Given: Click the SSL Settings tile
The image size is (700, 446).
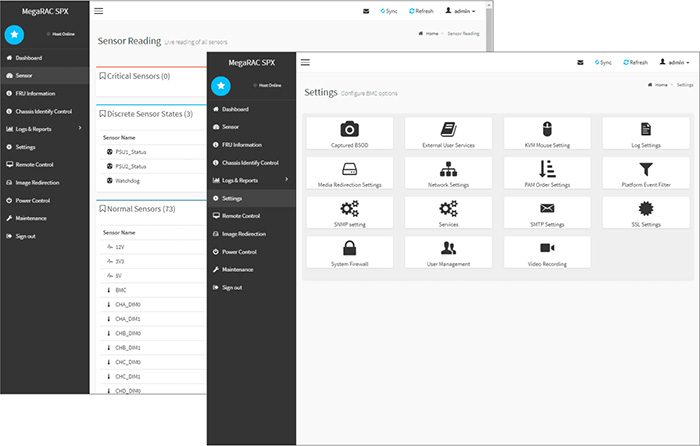Looking at the screenshot, I should (x=645, y=213).
